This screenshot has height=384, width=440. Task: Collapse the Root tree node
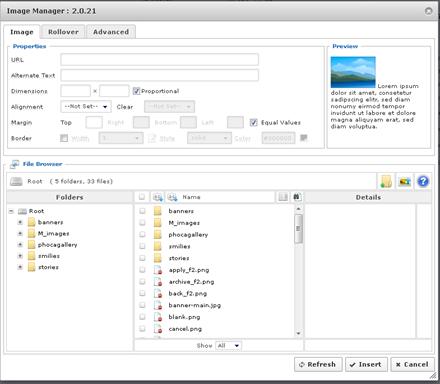(x=11, y=211)
